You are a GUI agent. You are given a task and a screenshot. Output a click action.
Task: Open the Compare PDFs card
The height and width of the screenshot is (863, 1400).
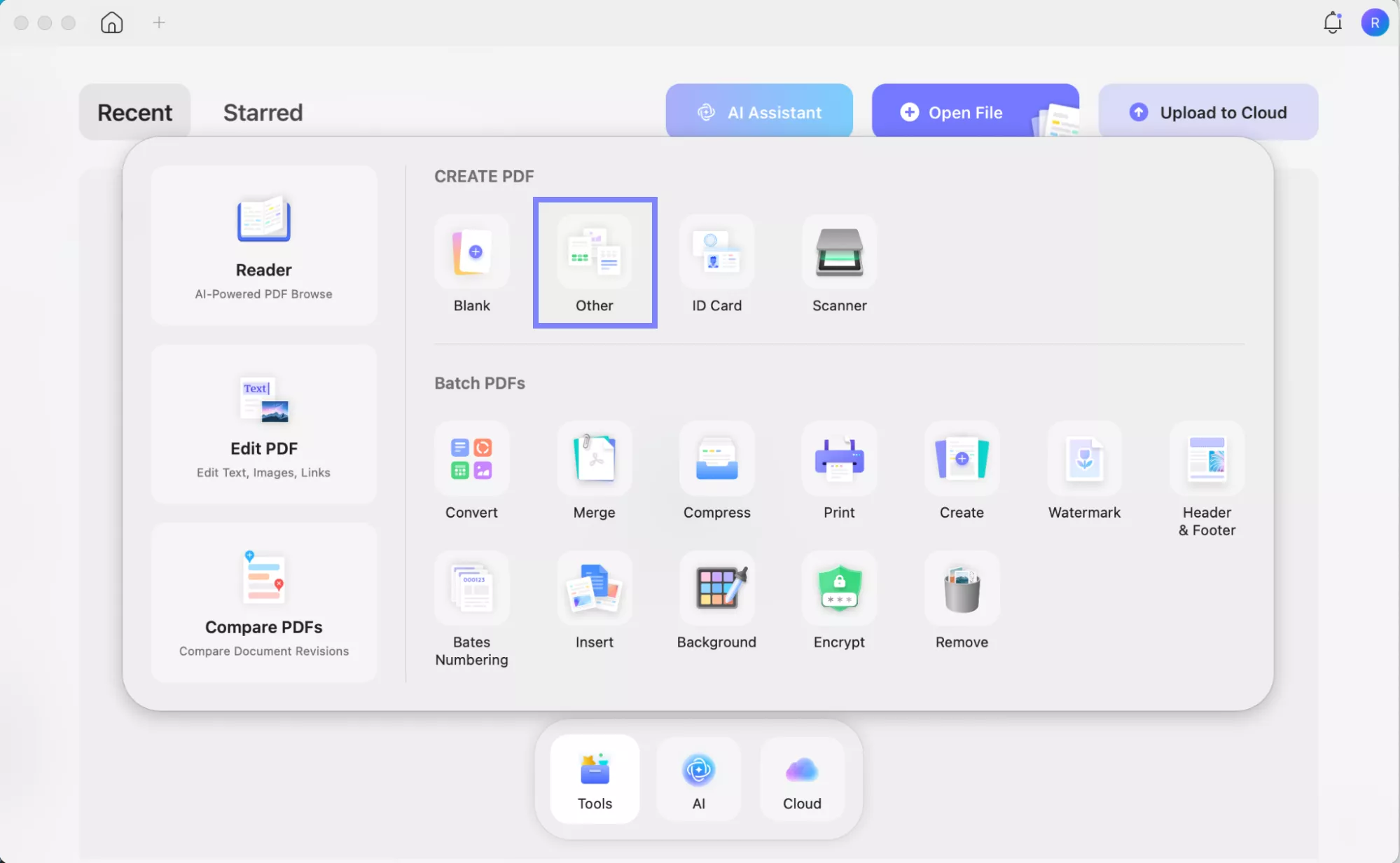(264, 602)
